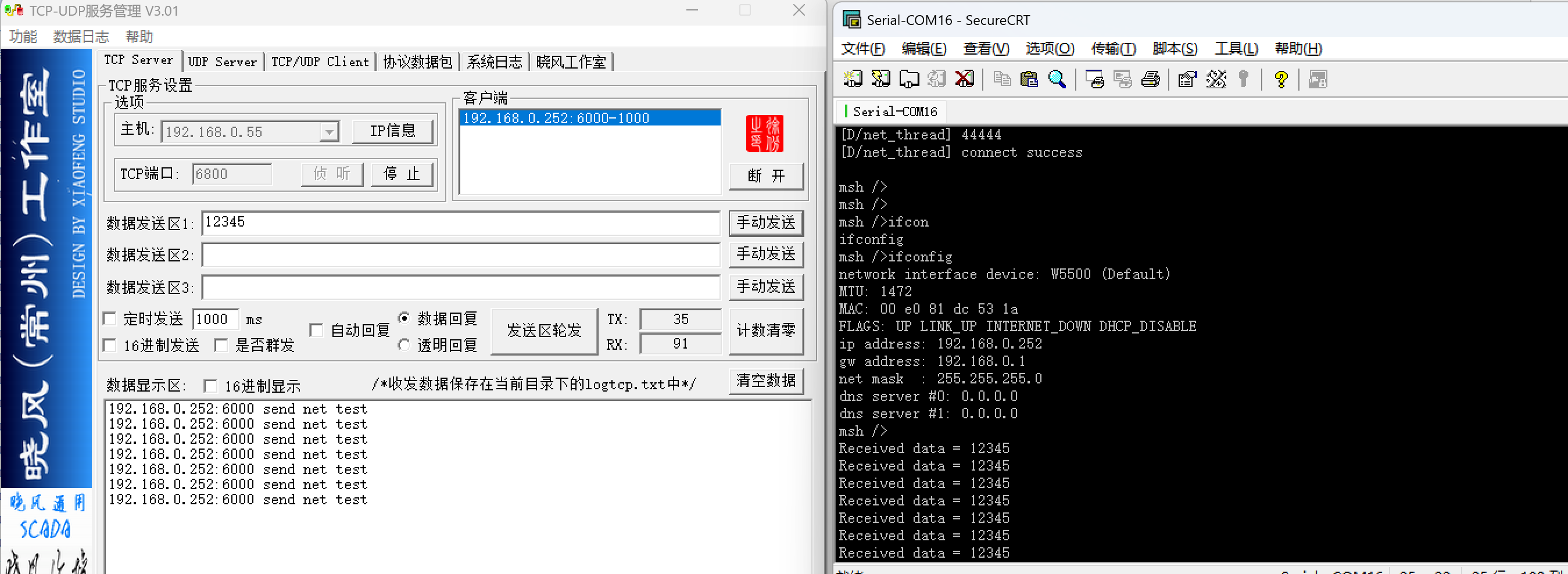Open the Global Options icon in SecureCRT toolbar

point(1216,79)
